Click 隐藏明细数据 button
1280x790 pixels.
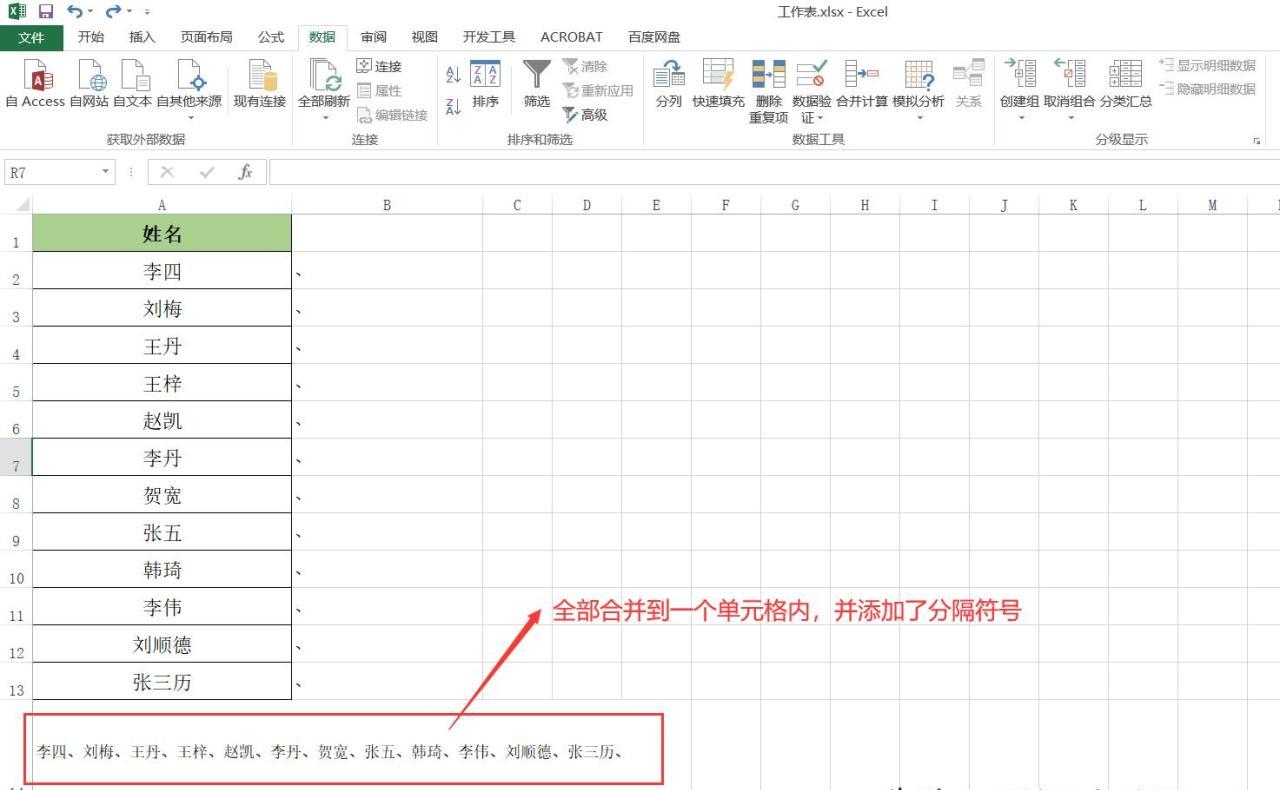[x=1207, y=89]
